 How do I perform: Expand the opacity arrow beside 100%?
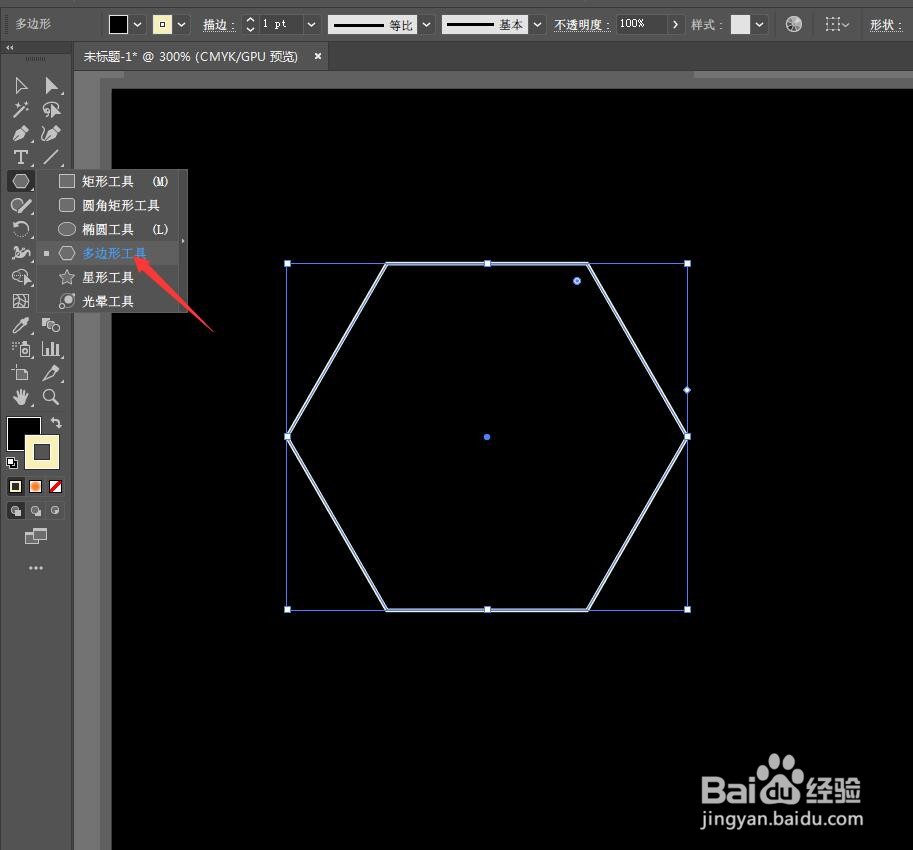point(675,24)
